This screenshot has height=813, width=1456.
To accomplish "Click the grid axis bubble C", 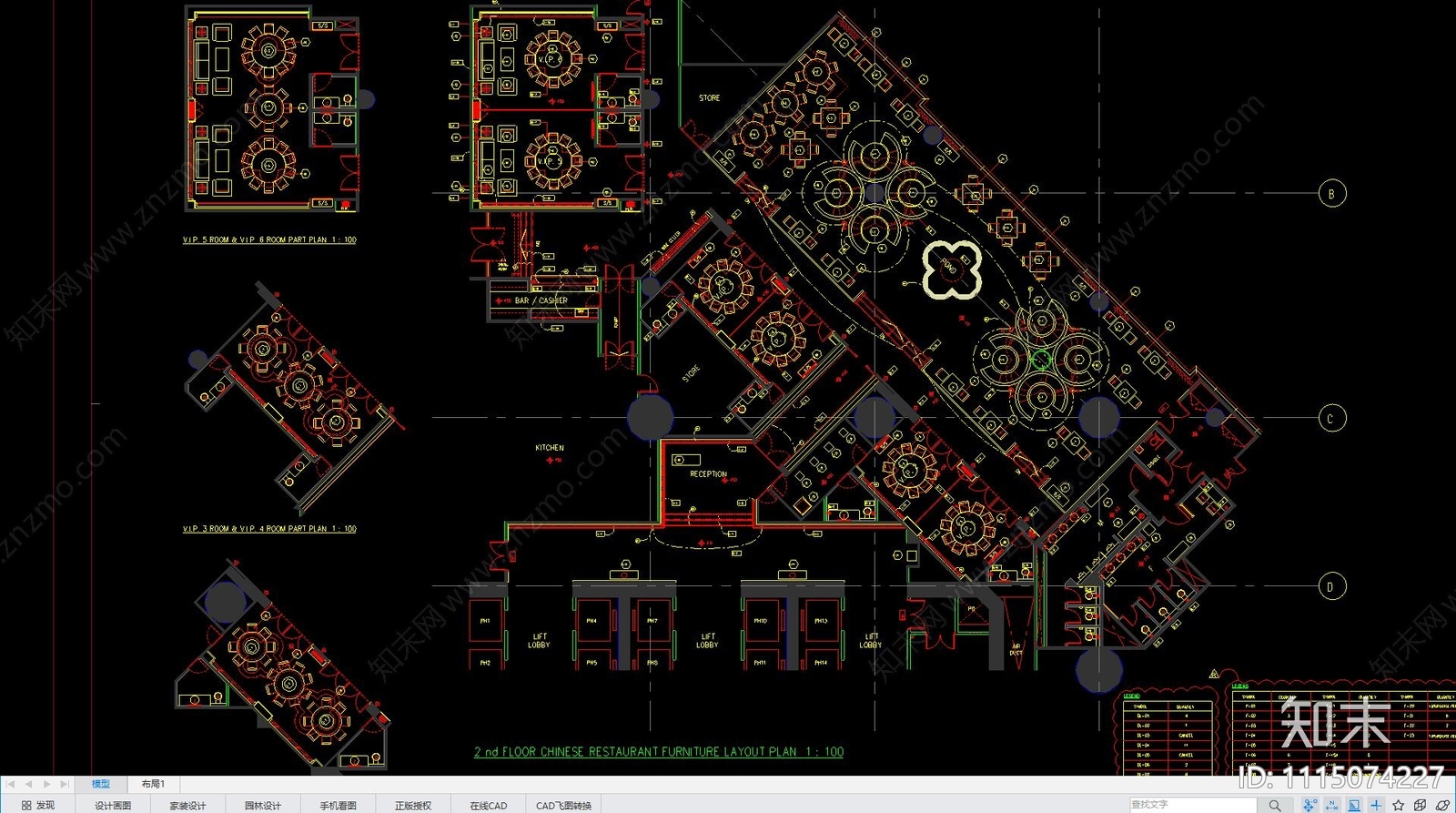I will (x=1331, y=418).
